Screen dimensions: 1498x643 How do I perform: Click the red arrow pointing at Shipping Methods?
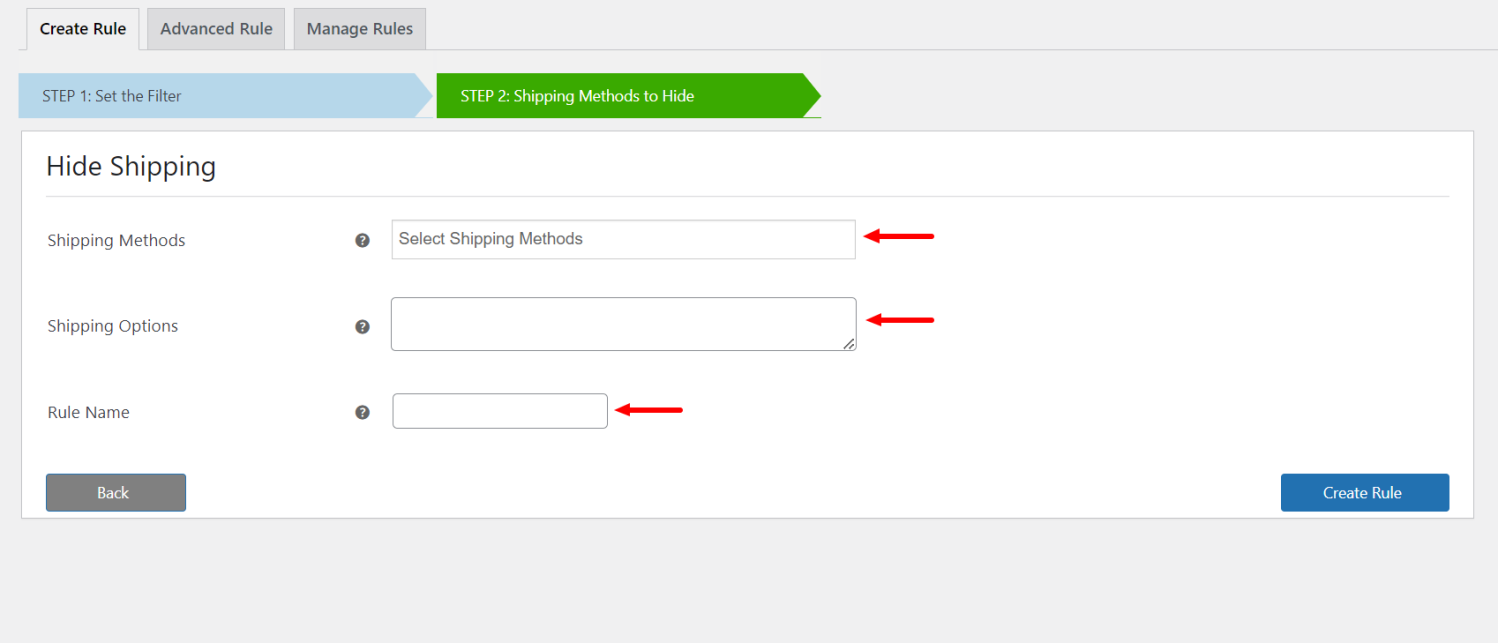(x=898, y=236)
